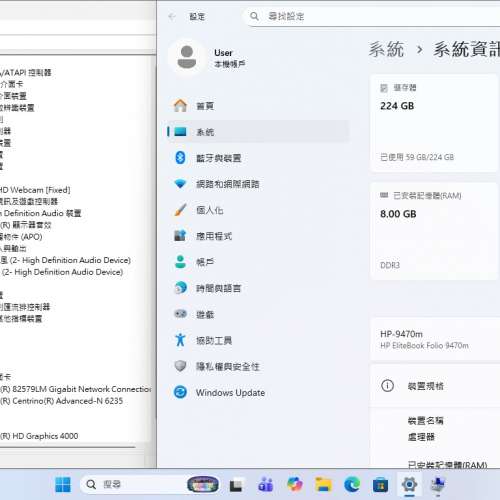
Task: Select 82579LM Gigabit Network Connection in Device Manager
Action: point(76,389)
